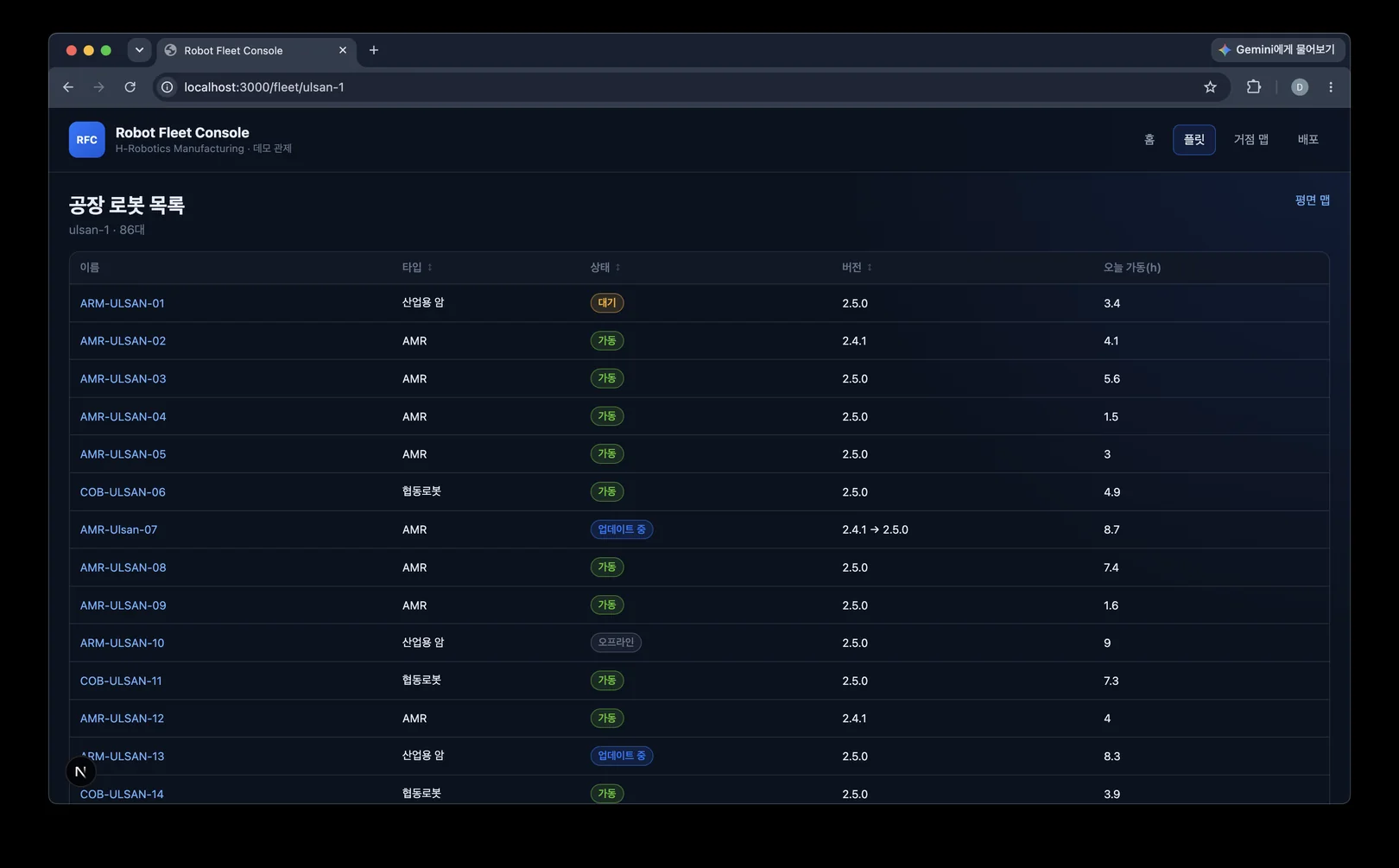
Task: Reload the current page
Action: point(130,87)
